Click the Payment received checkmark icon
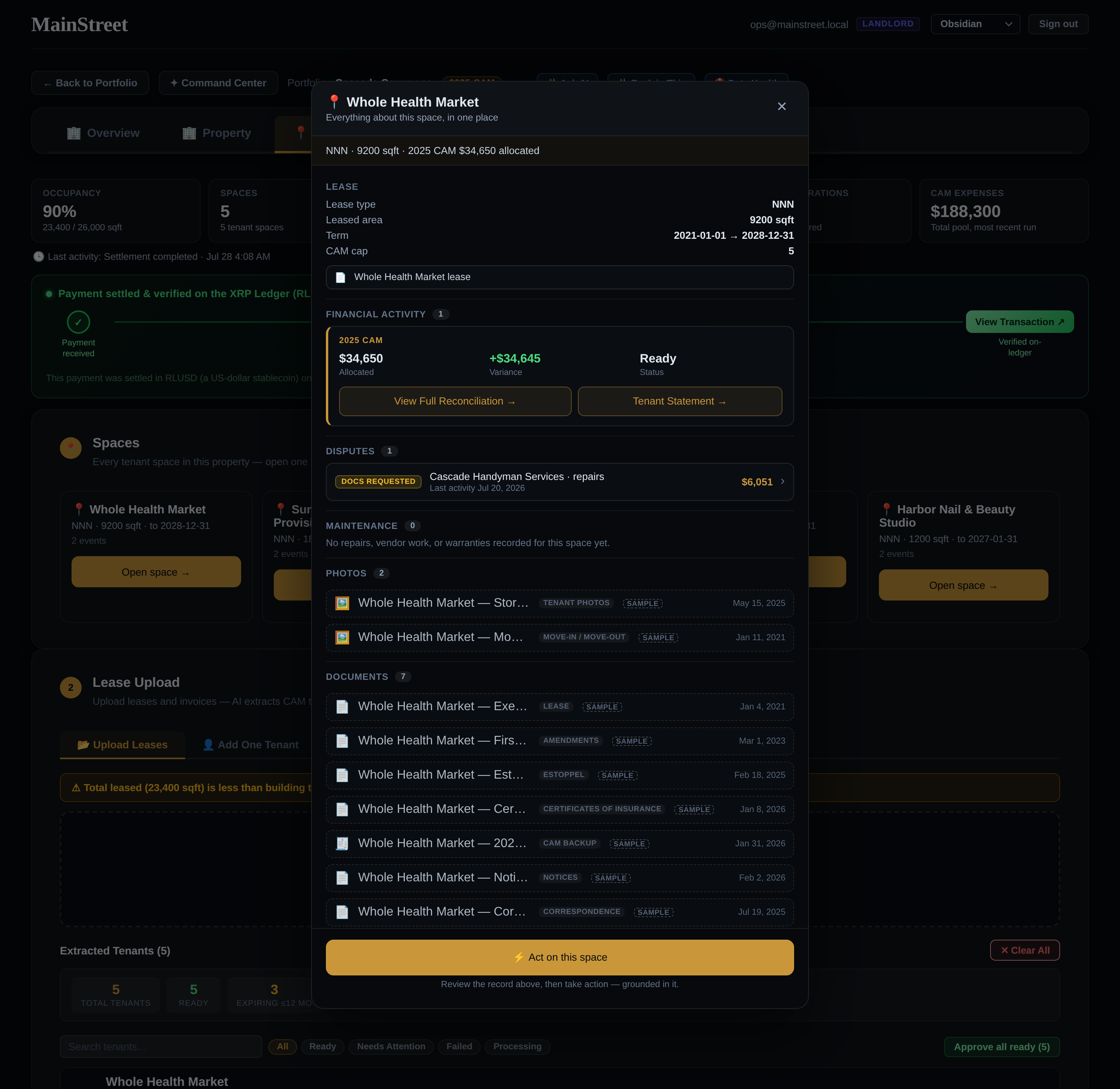The image size is (1120, 1089). click(79, 322)
